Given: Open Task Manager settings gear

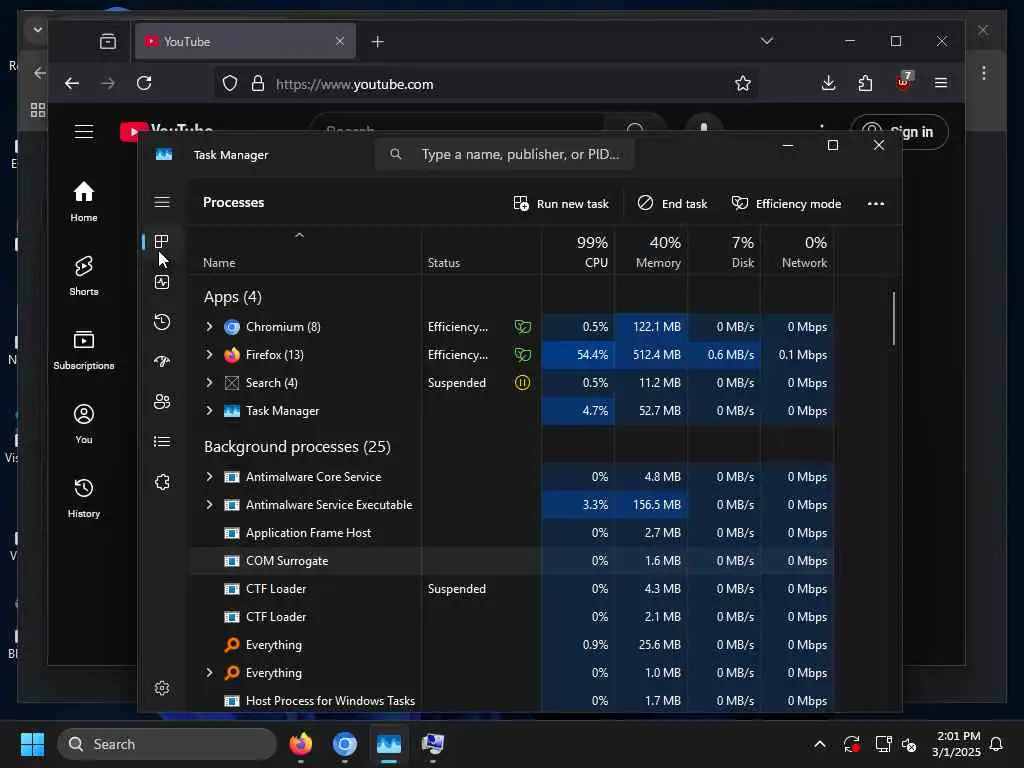Looking at the screenshot, I should [x=162, y=688].
